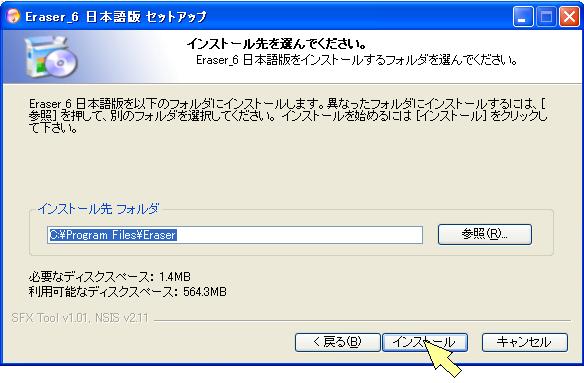Click the heading インストール先を選んでください。

coord(277,44)
